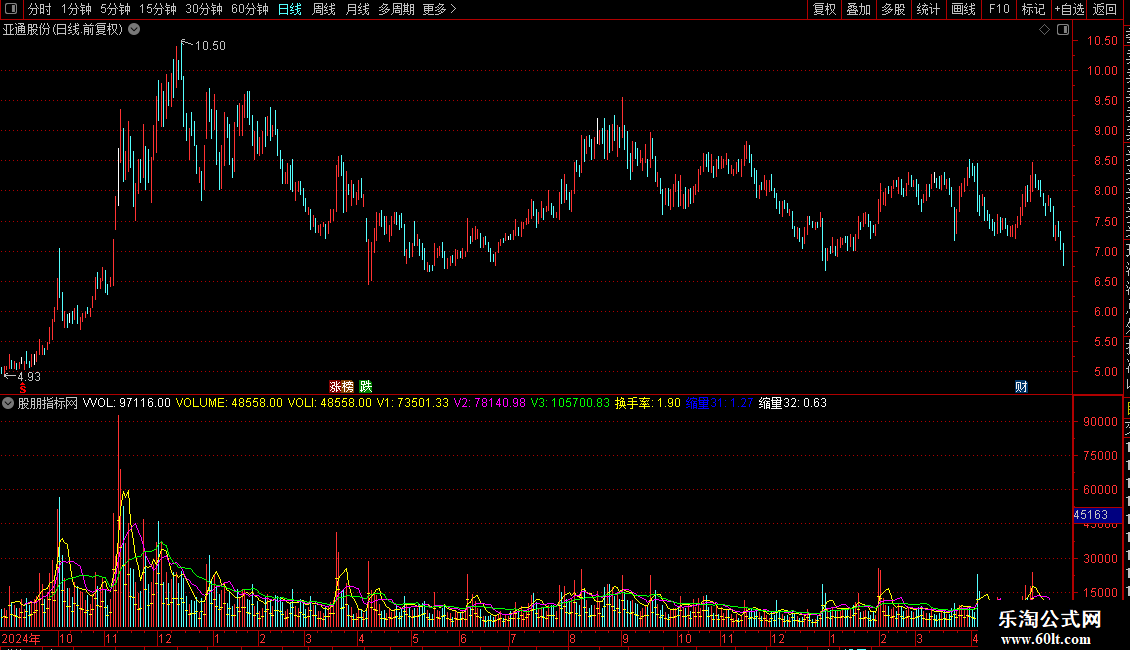Click the V3: 105700.83 indicator value
The height and width of the screenshot is (650, 1130).
tap(570, 403)
